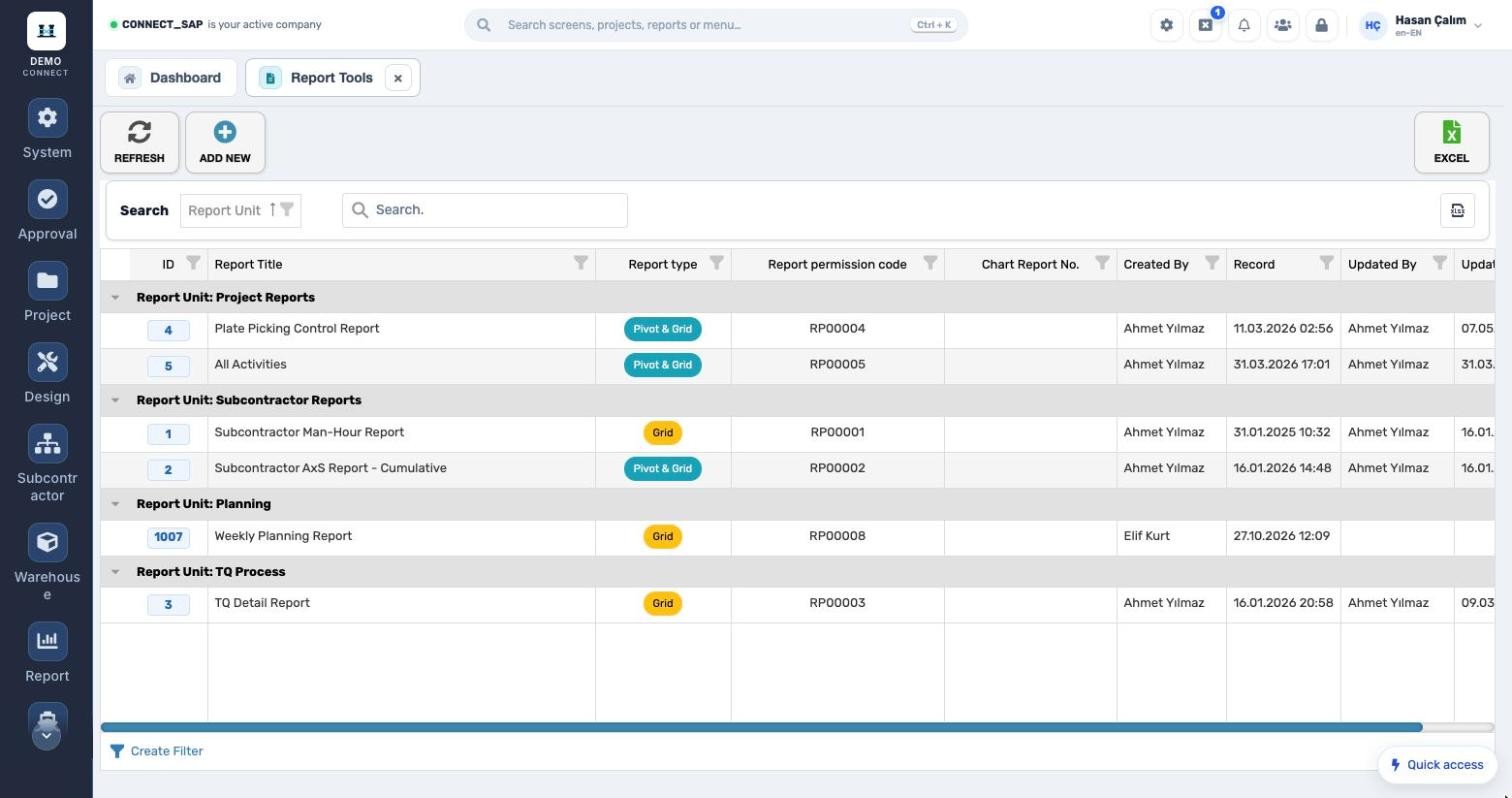Filter the Updated By column

click(x=1440, y=263)
